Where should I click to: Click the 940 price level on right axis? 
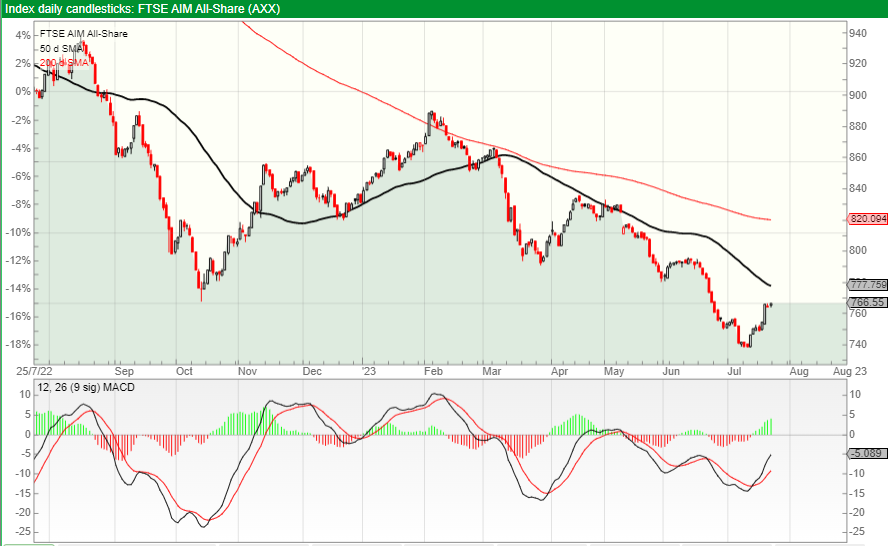[x=858, y=33]
